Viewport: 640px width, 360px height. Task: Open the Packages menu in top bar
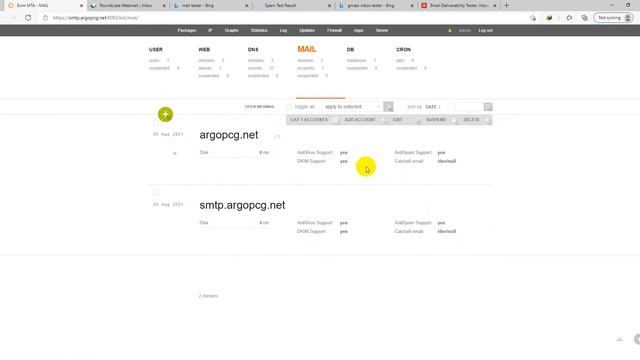(187, 30)
